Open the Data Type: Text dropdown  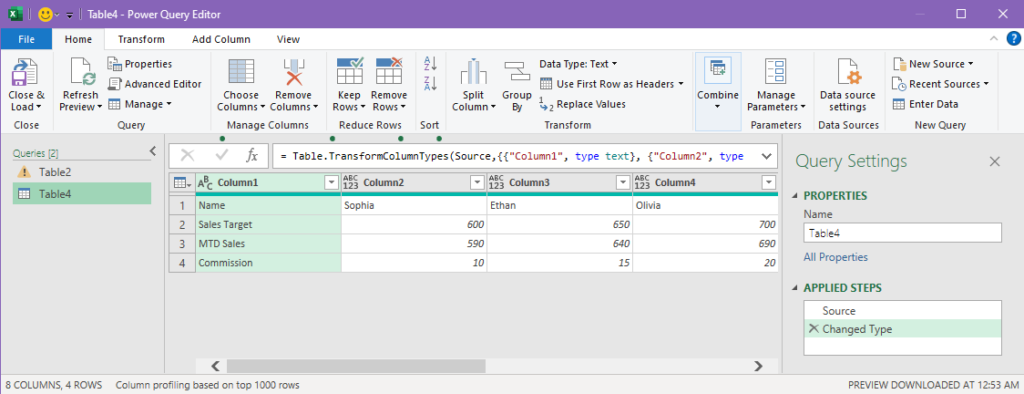pos(579,64)
